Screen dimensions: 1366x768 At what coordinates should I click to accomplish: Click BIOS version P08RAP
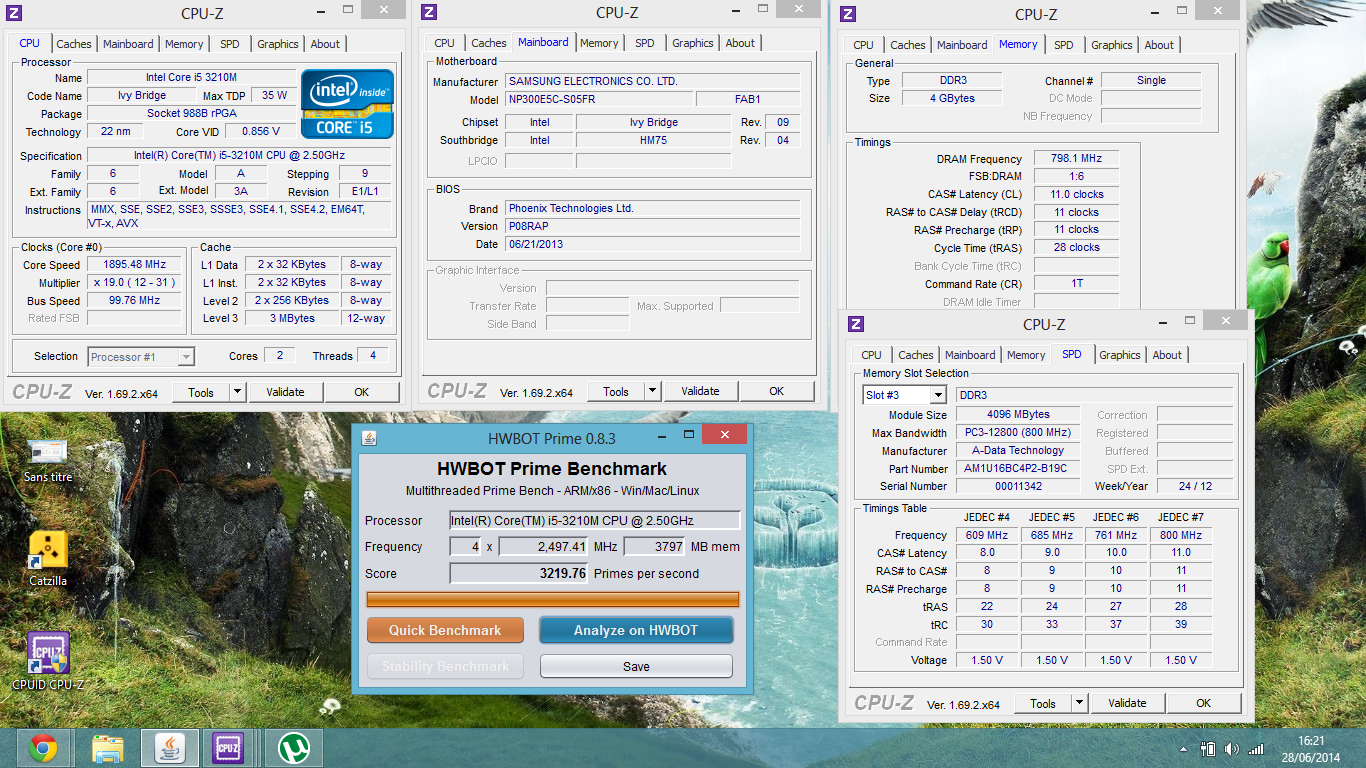point(652,226)
